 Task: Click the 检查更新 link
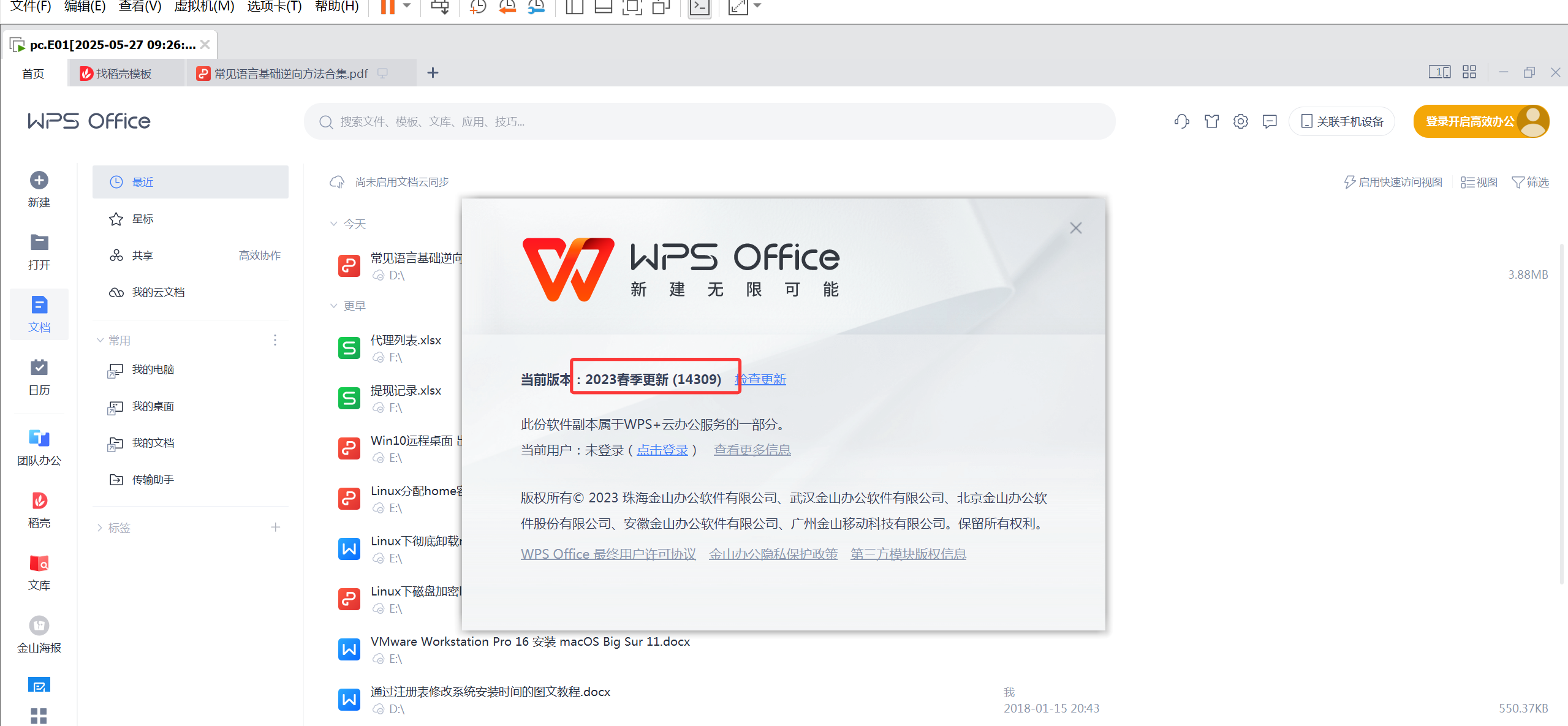[760, 379]
